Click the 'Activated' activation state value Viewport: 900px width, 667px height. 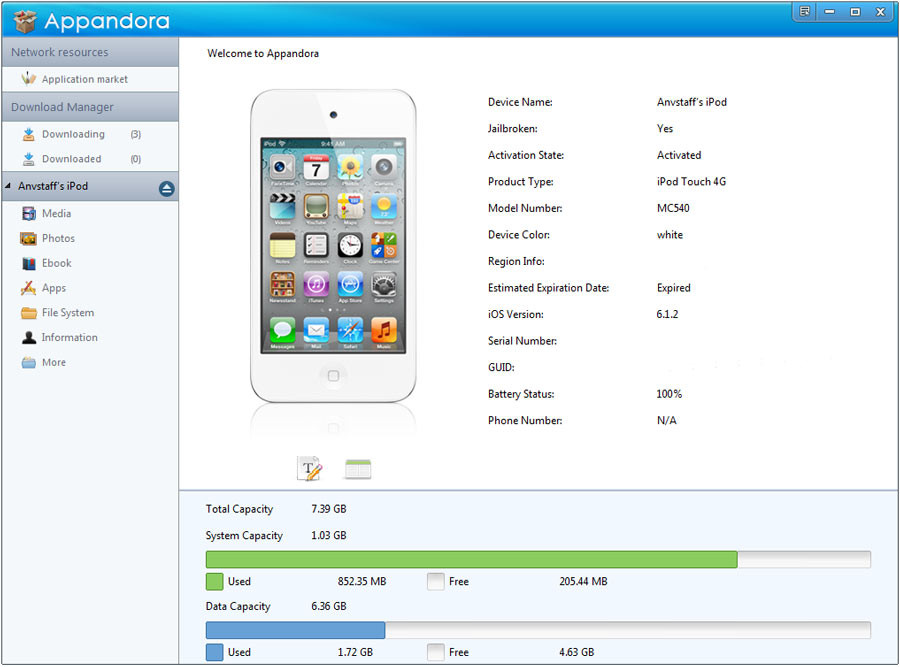tap(679, 155)
